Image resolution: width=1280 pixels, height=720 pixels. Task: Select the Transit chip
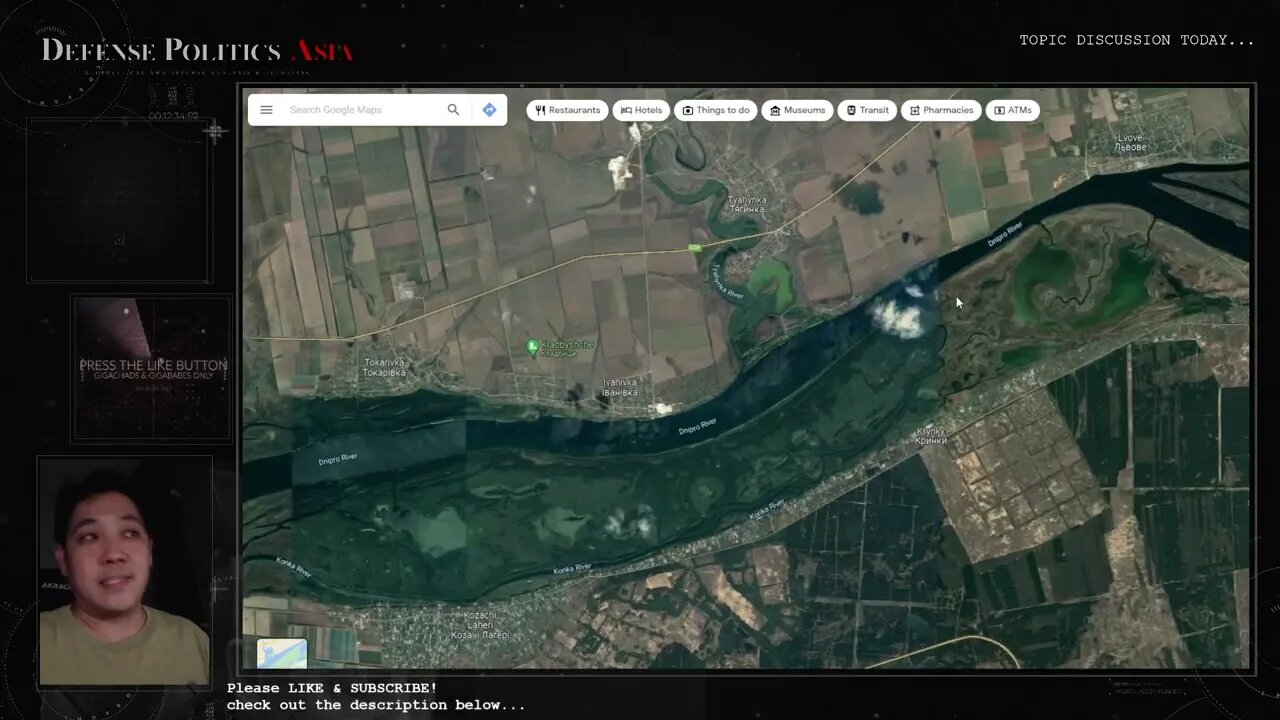[x=867, y=110]
